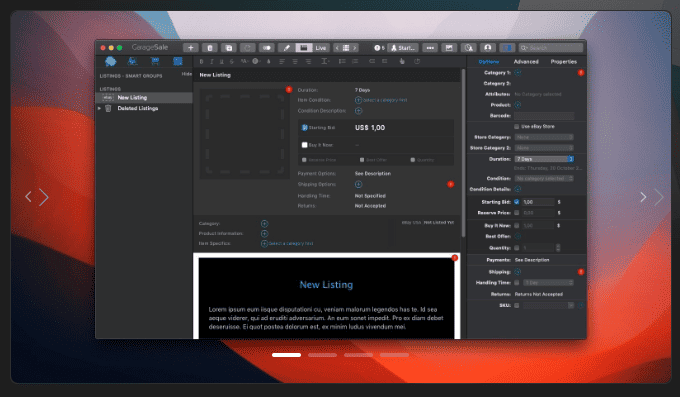The image size is (680, 397).
Task: Toggle the inspector sidebar button
Action: point(507,48)
